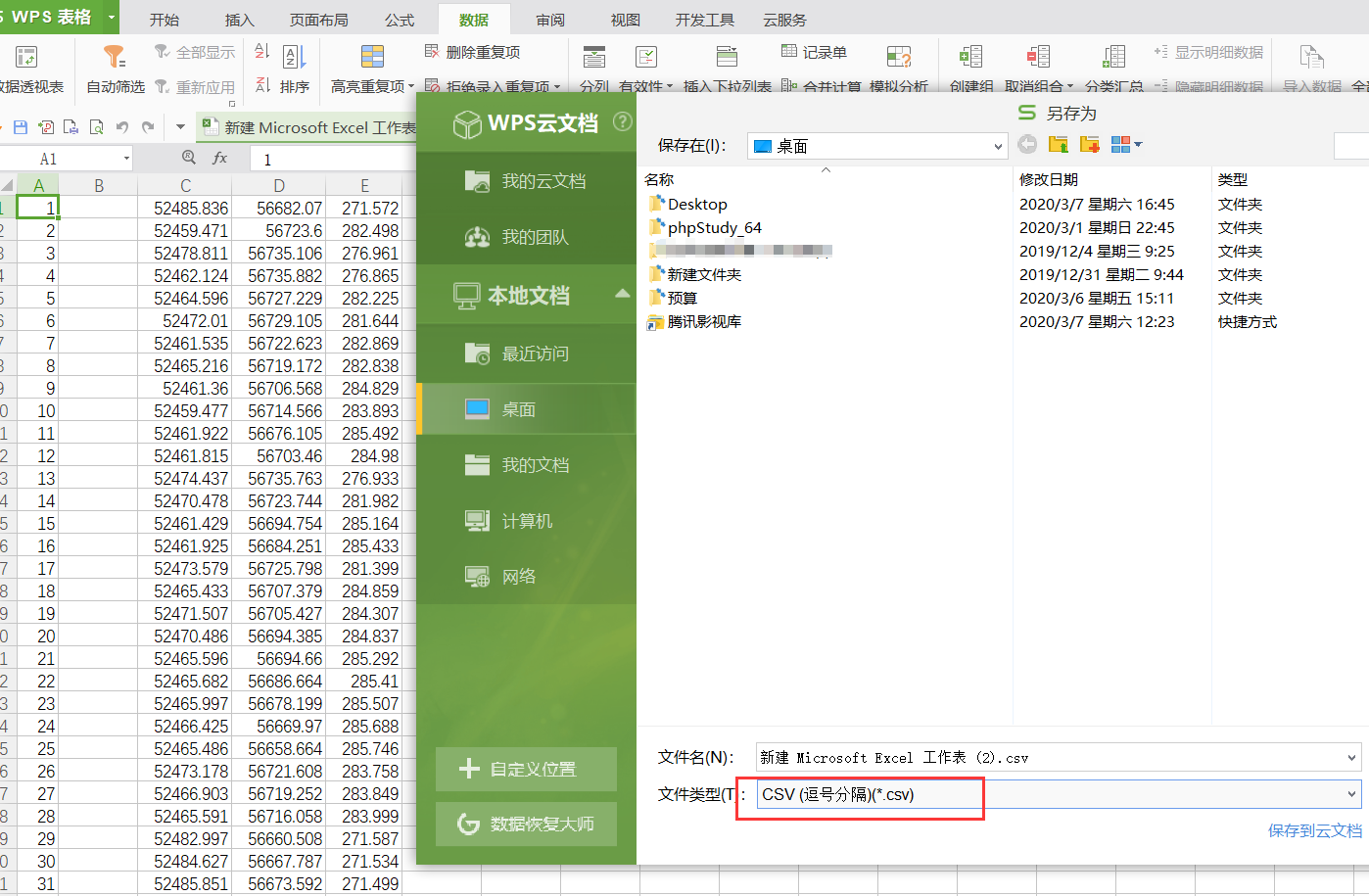Click the up-one-level folder icon
Viewport: 1369px width, 896px height.
(x=1059, y=145)
